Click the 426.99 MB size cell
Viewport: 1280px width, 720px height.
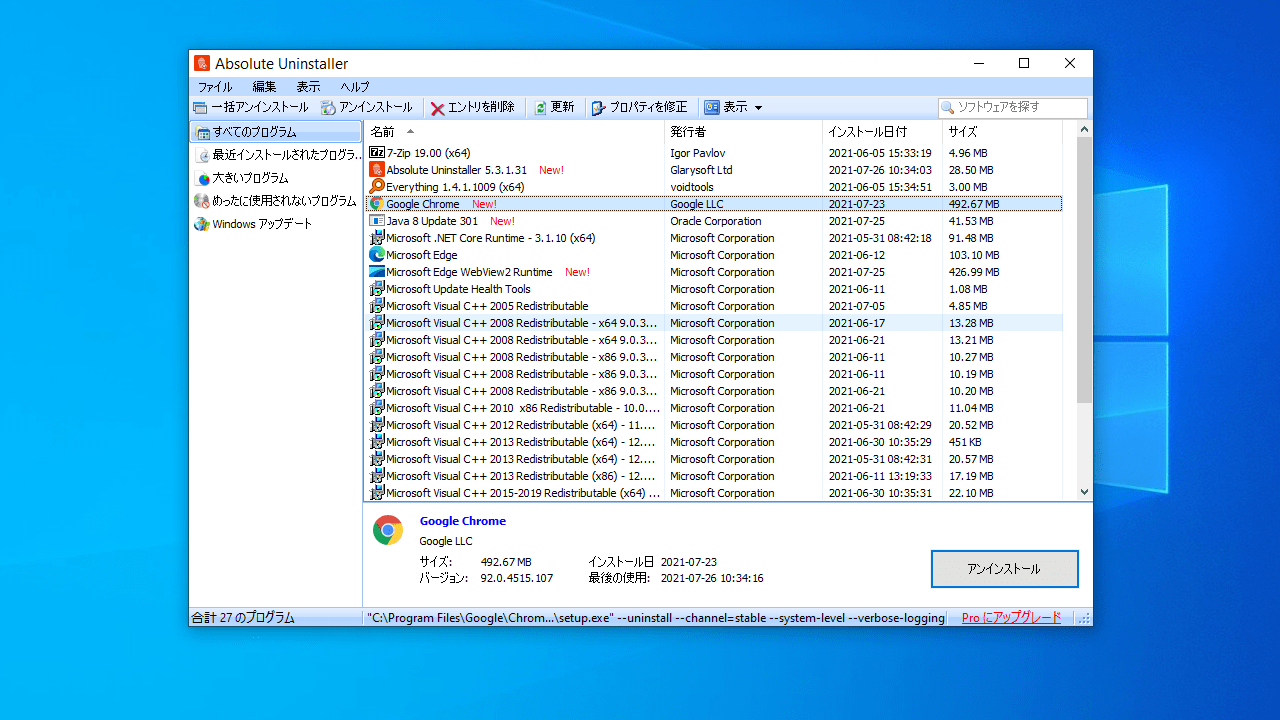[x=974, y=272]
